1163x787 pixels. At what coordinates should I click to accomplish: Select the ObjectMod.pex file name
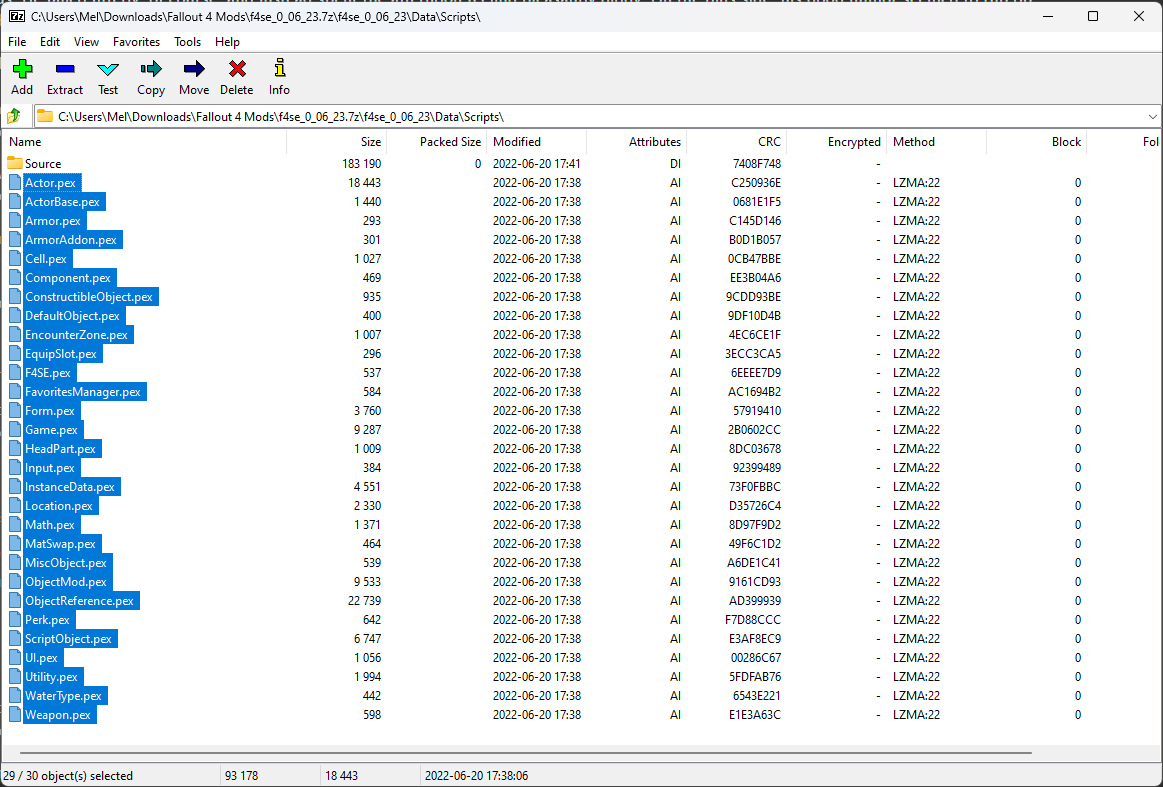66,582
